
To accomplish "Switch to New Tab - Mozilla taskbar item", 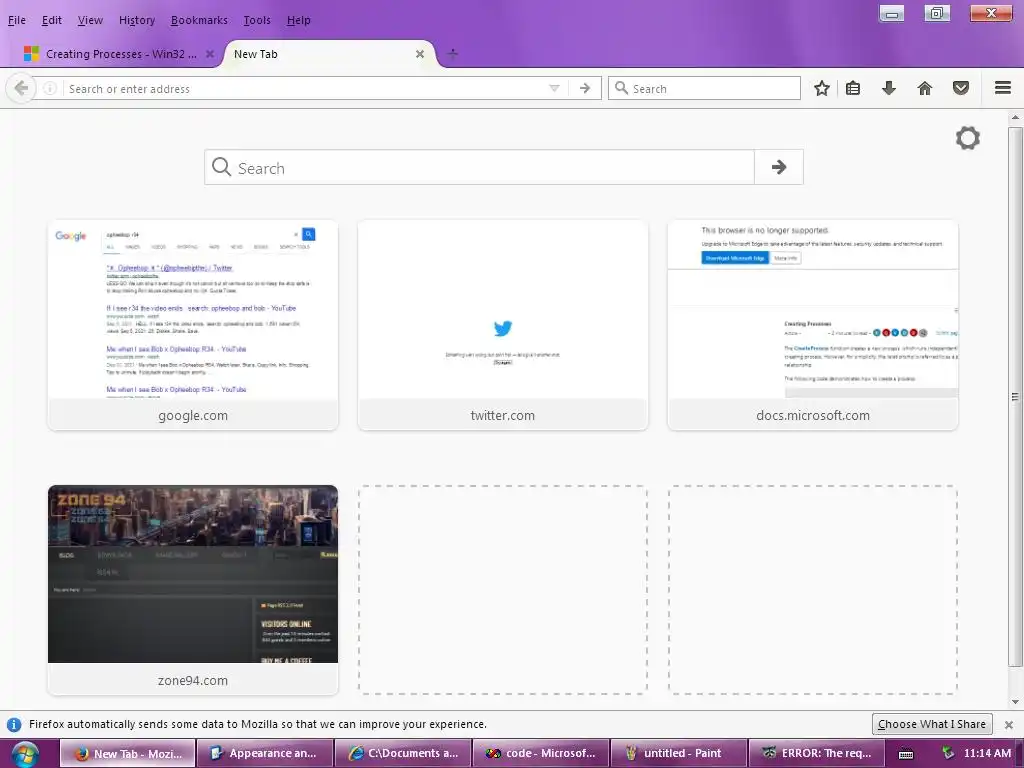I will [128, 753].
